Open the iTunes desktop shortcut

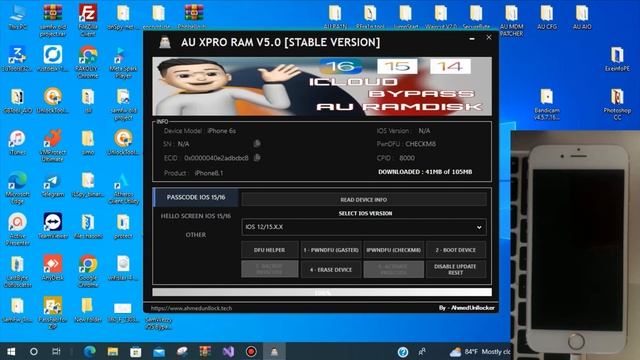point(17,143)
